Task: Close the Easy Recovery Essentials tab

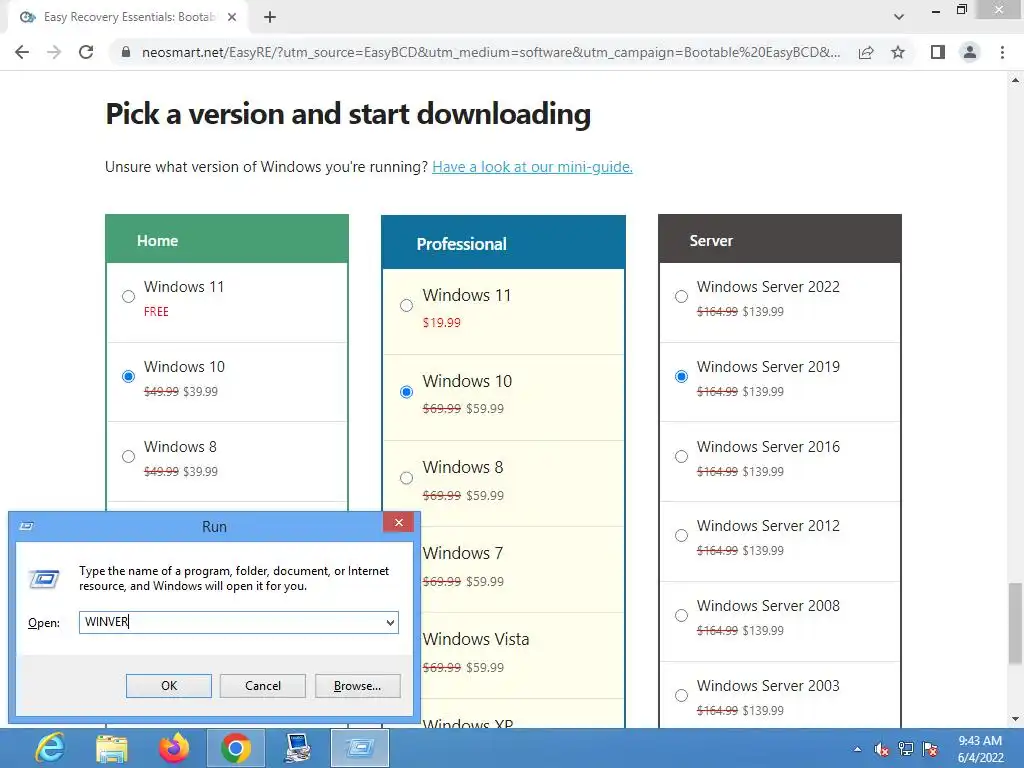Action: 232,17
